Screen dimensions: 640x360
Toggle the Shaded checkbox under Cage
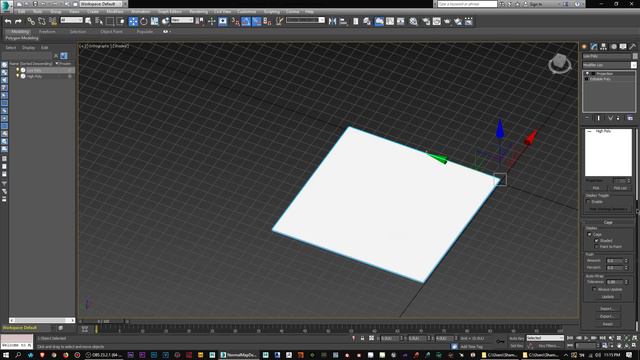point(596,240)
